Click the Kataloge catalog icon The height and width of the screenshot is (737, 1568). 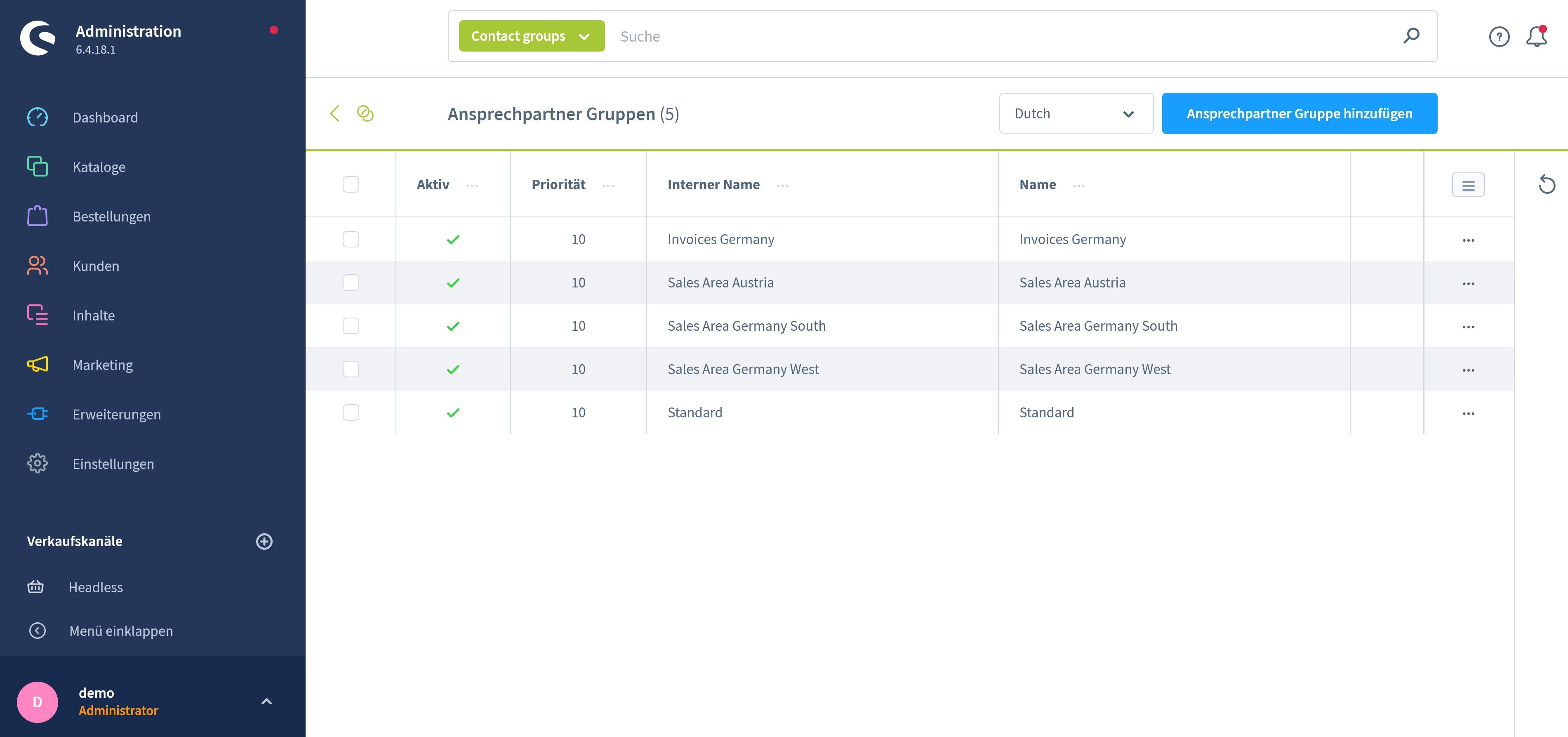coord(38,167)
